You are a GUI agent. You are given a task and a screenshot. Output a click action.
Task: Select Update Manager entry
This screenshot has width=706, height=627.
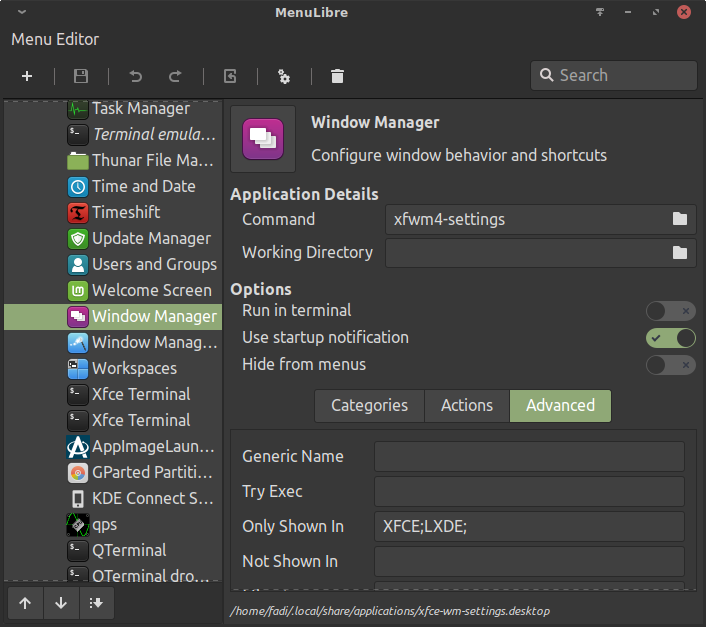point(113,239)
